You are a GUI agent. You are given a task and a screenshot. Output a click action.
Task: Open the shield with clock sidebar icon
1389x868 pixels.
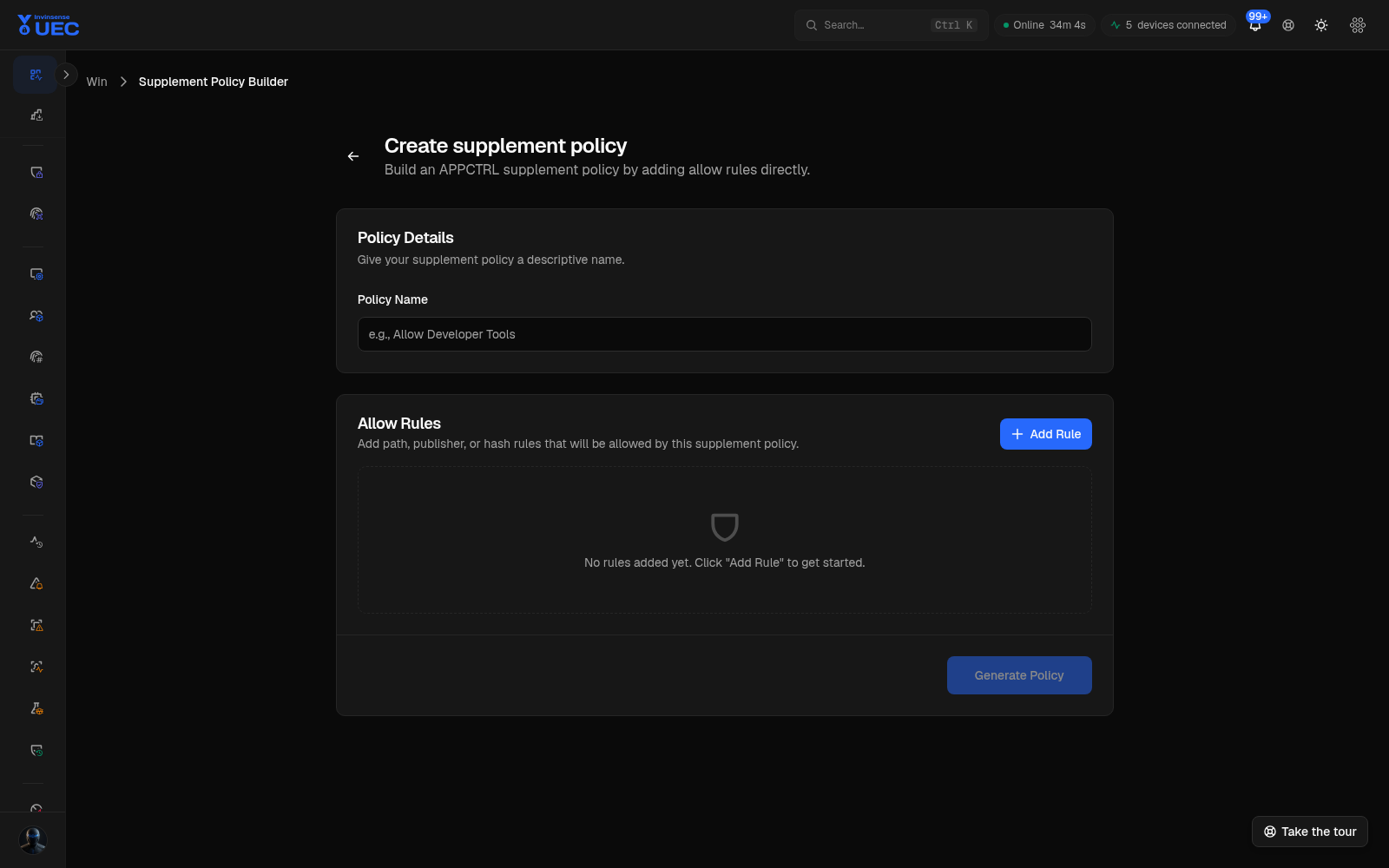[x=36, y=750]
